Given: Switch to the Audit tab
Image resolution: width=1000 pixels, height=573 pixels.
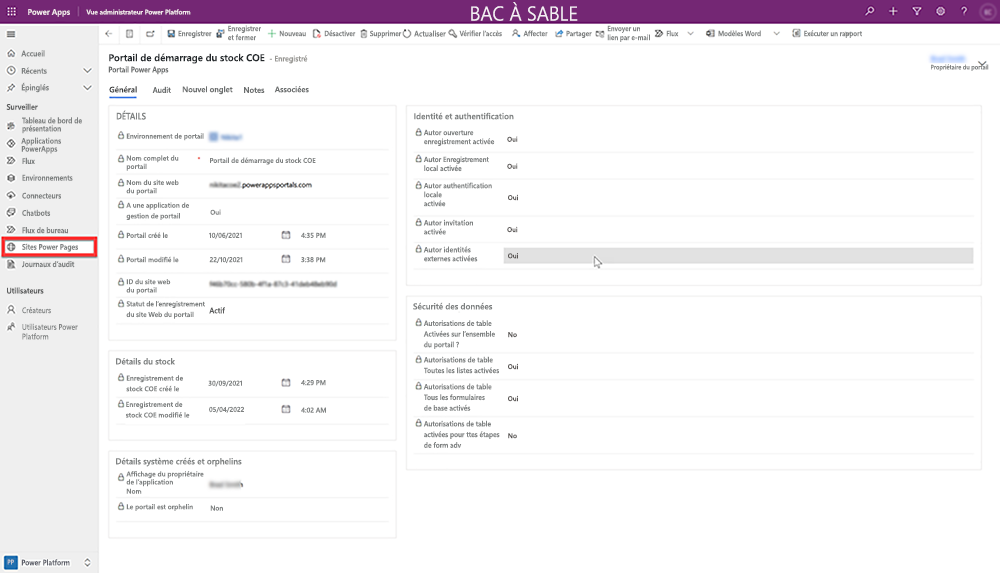Looking at the screenshot, I should coord(161,90).
